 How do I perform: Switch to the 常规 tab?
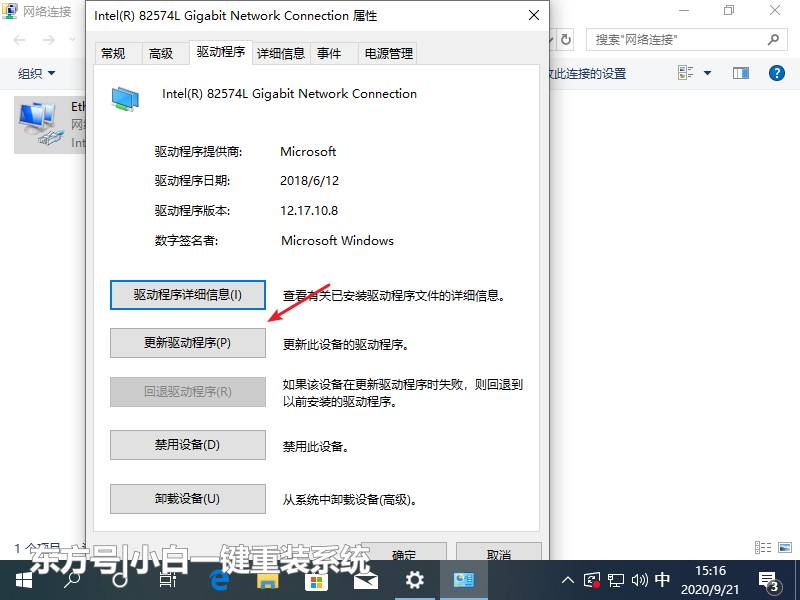coord(113,53)
